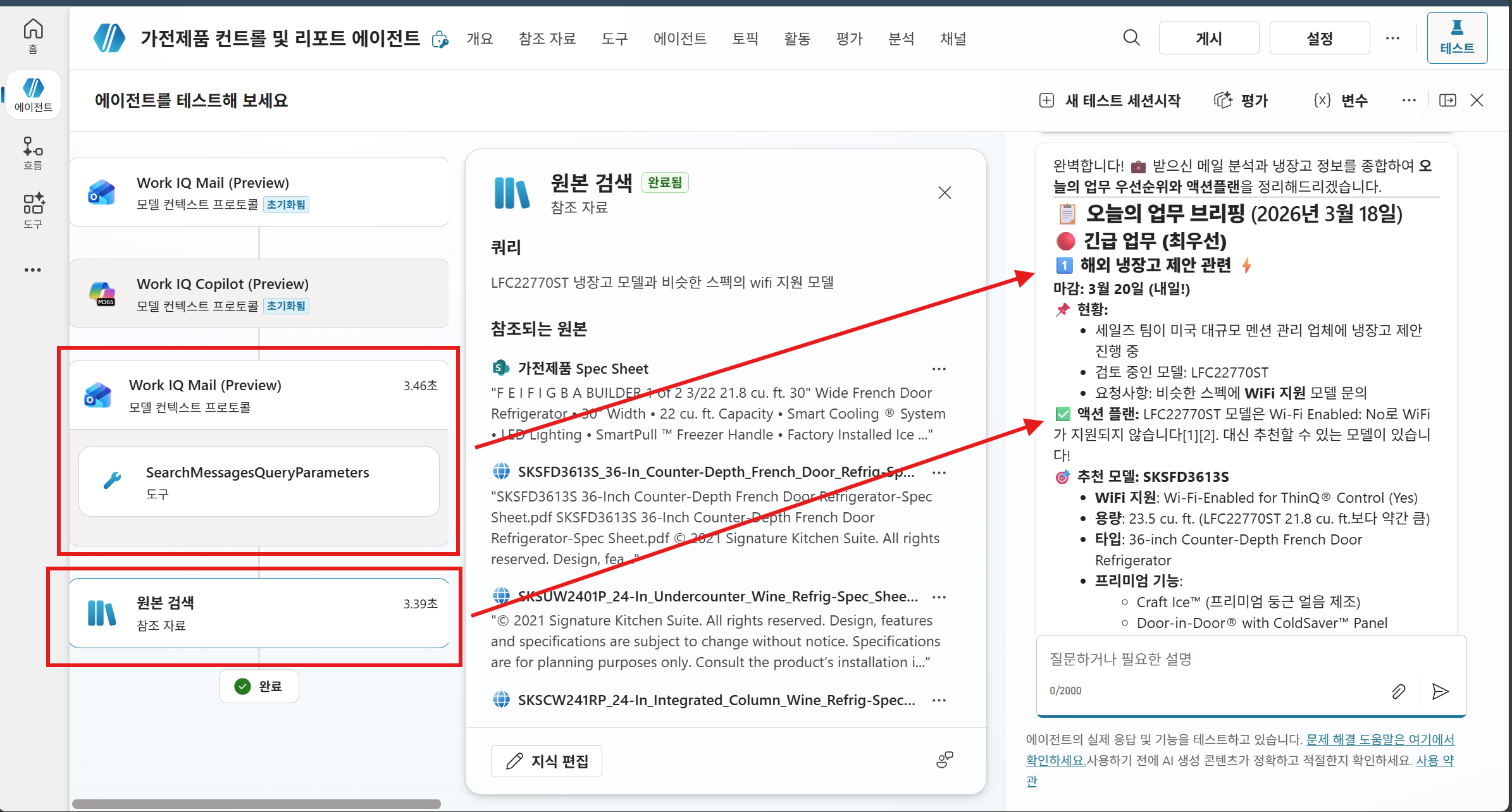Click the Copilot Studio agent logo
1512x812 pixels.
[109, 38]
